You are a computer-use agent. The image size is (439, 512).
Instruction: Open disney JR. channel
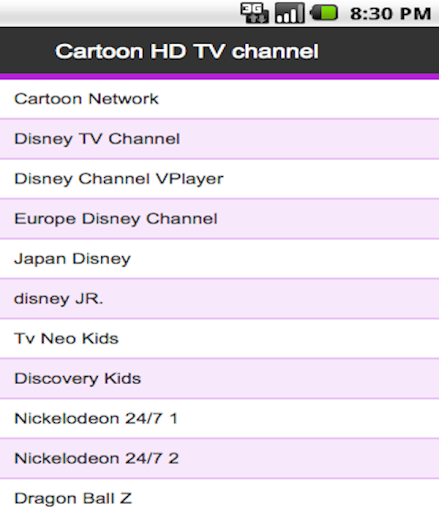coord(219,299)
